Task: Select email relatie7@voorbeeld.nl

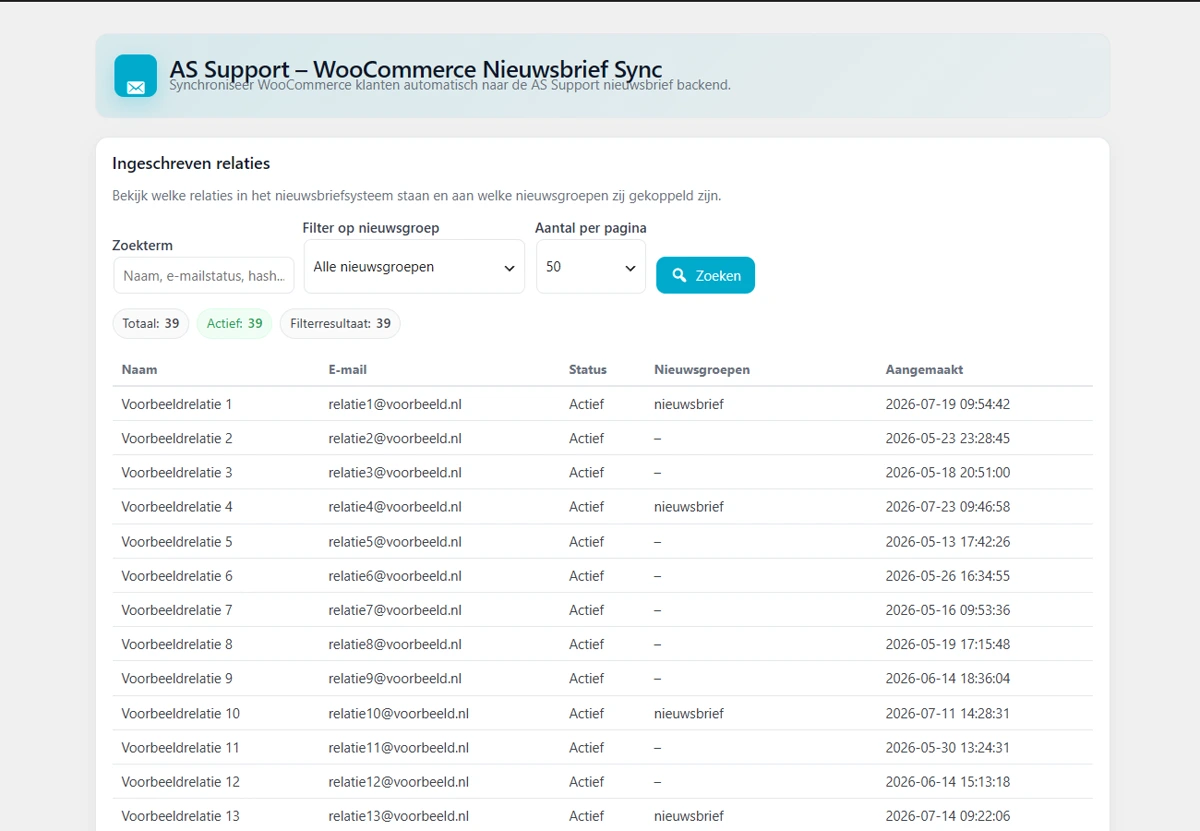Action: click(x=395, y=609)
